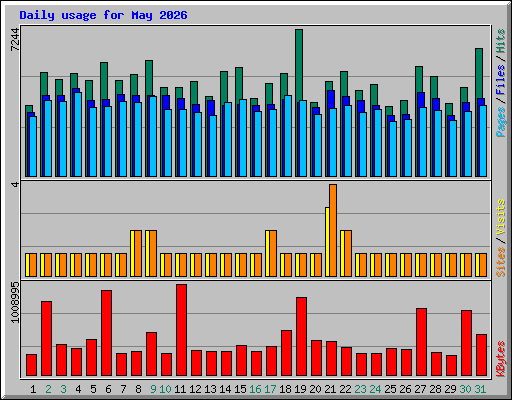Image resolution: width=512 pixels, height=400 pixels.
Task: Click day label 13 on the x-axis
Action: 210,389
